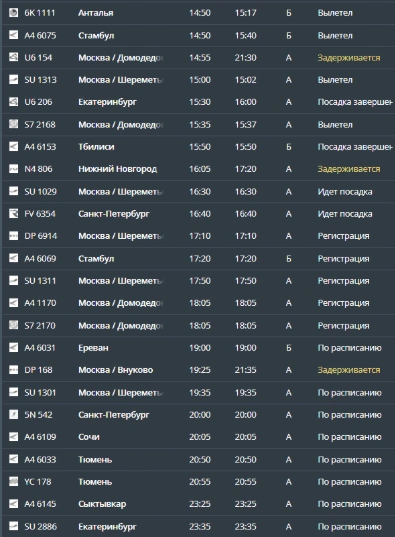Click Вылетел status for A4 6075
Image resolution: width=395 pixels, height=537 pixels.
pos(335,36)
